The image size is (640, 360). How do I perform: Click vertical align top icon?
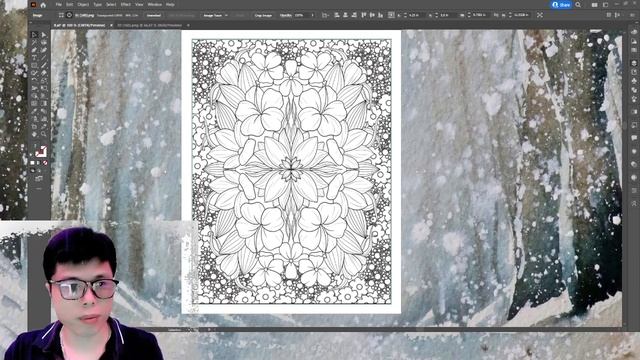pos(364,15)
